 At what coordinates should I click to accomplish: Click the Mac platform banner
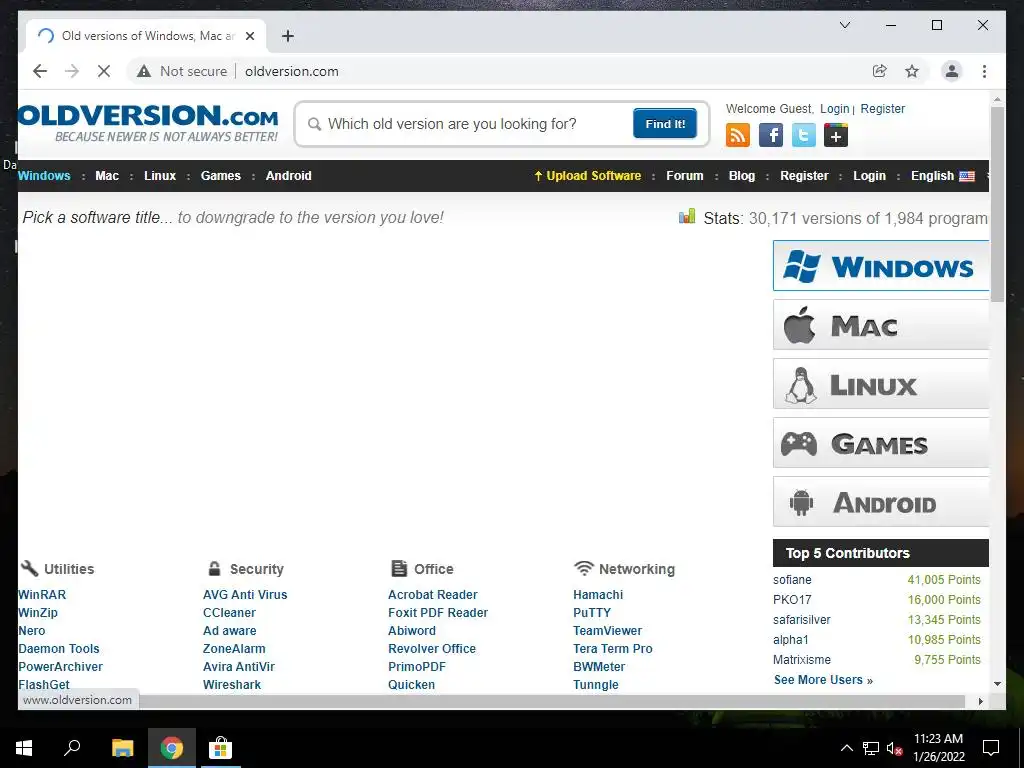pos(880,325)
